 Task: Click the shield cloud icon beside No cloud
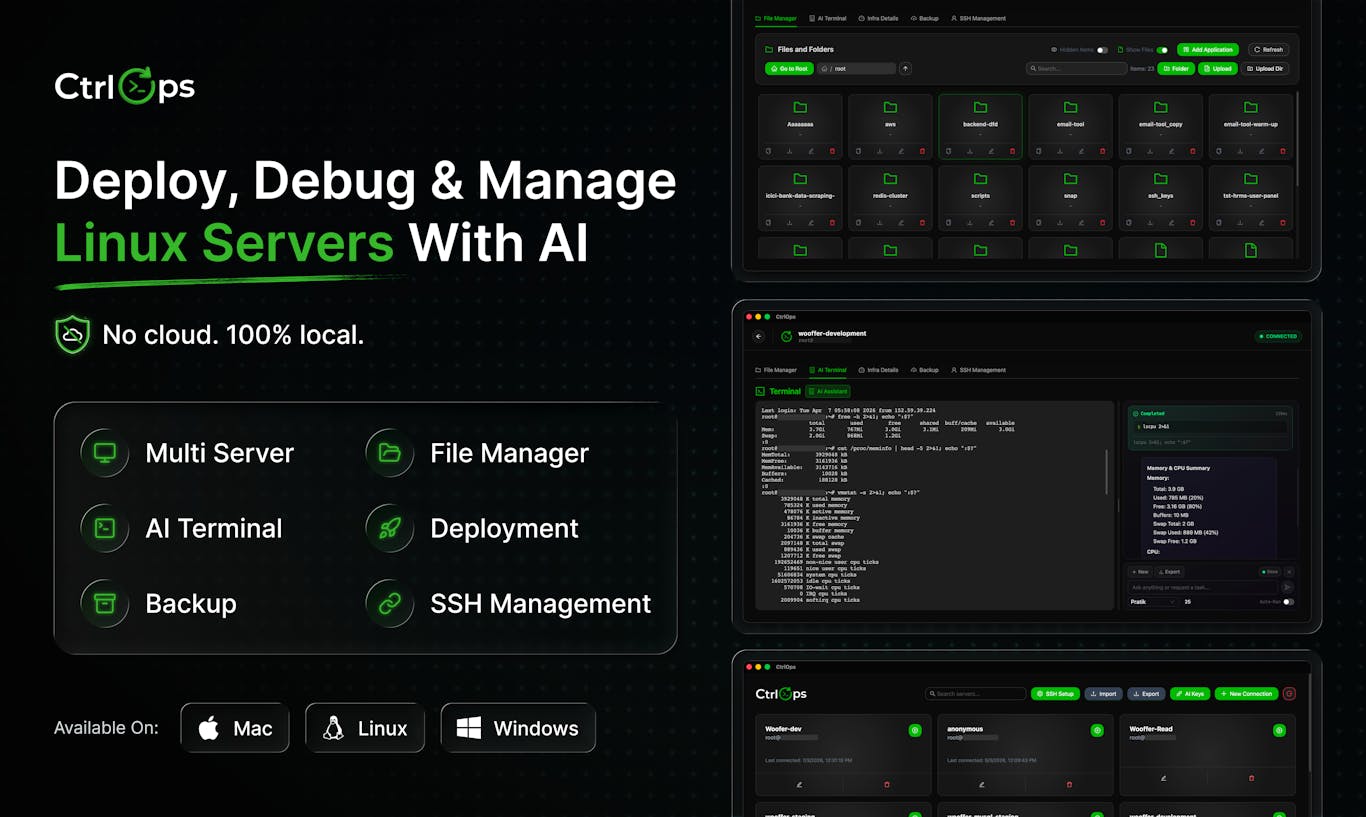[x=72, y=335]
